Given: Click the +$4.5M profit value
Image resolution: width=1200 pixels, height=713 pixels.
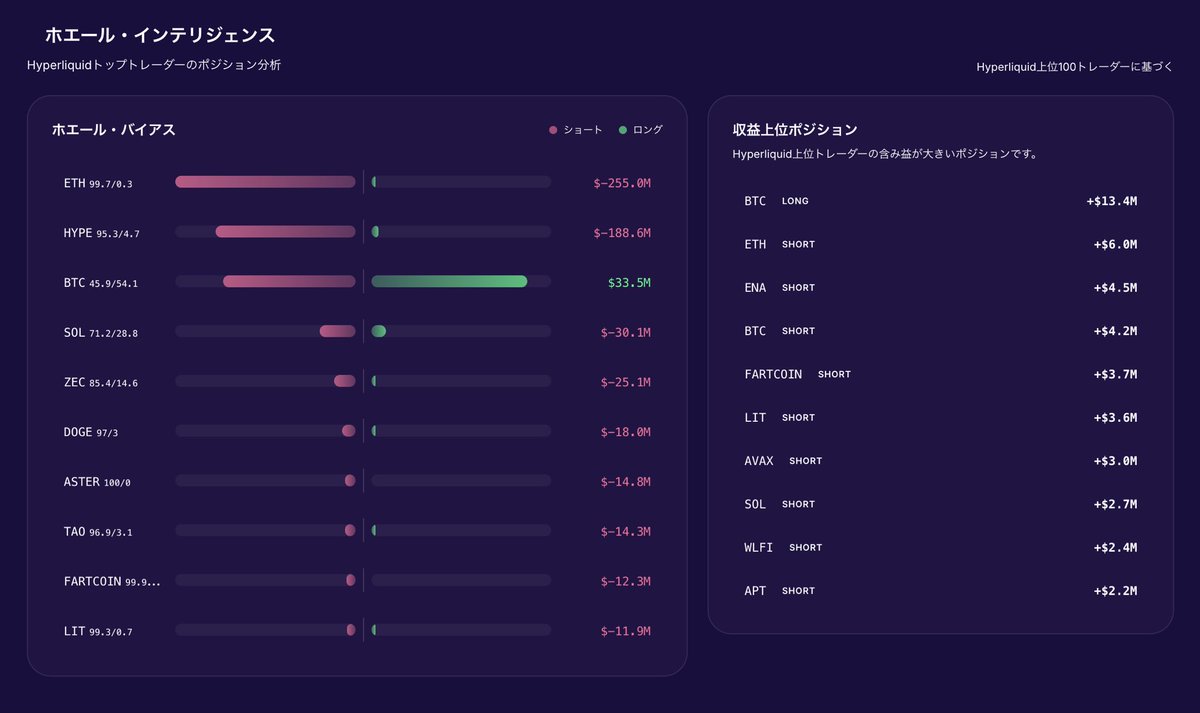Looking at the screenshot, I should 1116,288.
